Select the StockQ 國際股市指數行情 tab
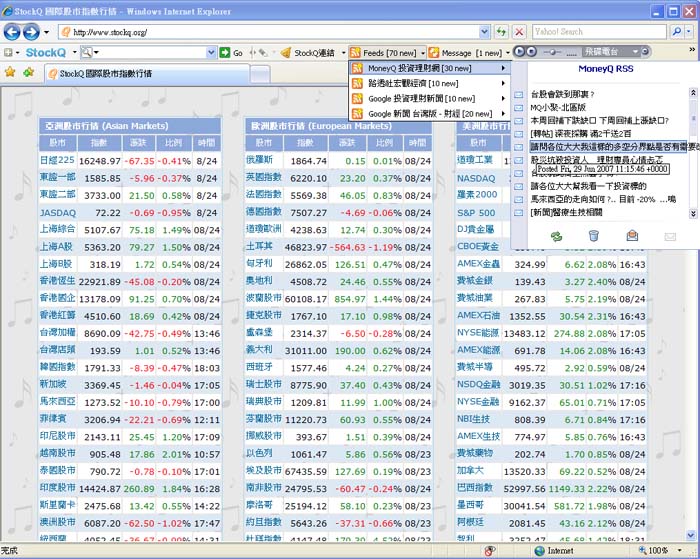700x559 pixels. (146, 73)
